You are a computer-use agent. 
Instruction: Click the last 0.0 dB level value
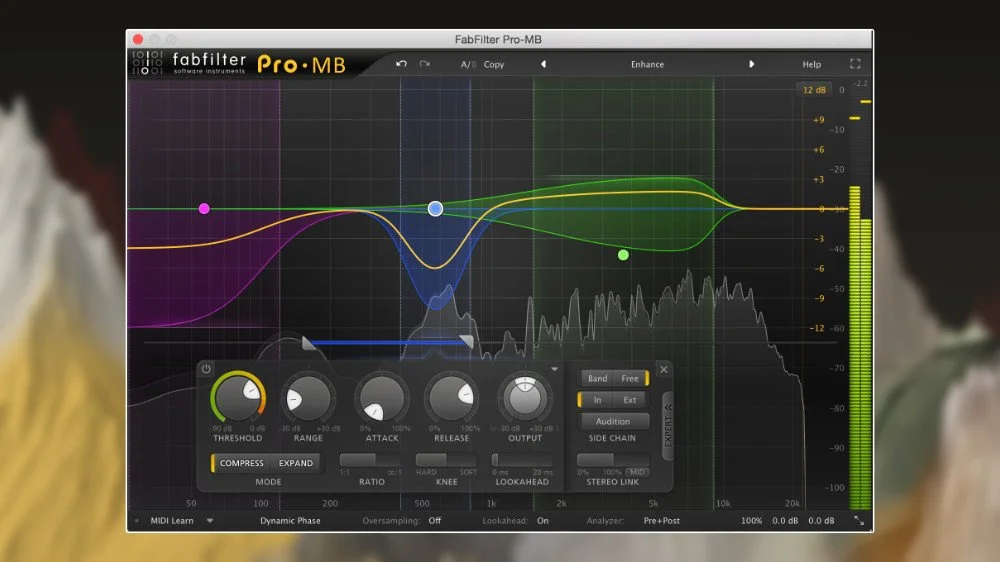pyautogui.click(x=821, y=521)
